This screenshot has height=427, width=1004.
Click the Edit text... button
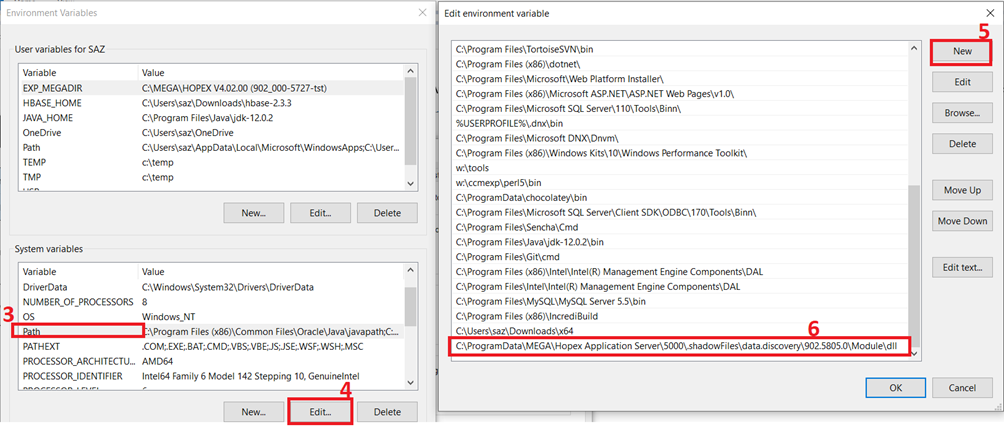tap(961, 267)
